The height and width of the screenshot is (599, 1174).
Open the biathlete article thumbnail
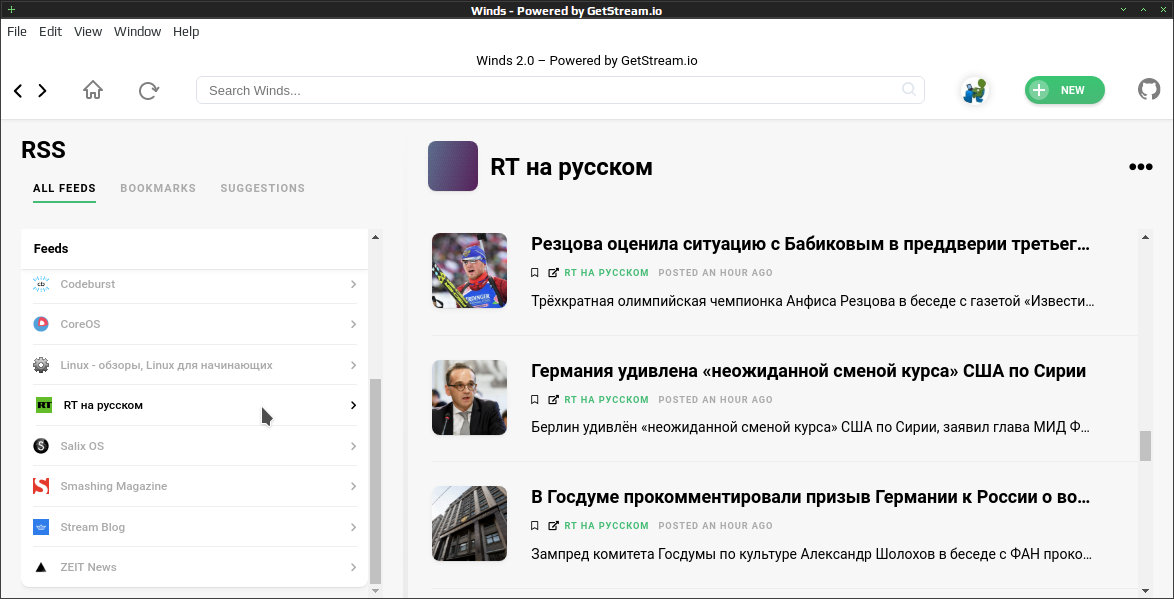tap(469, 270)
